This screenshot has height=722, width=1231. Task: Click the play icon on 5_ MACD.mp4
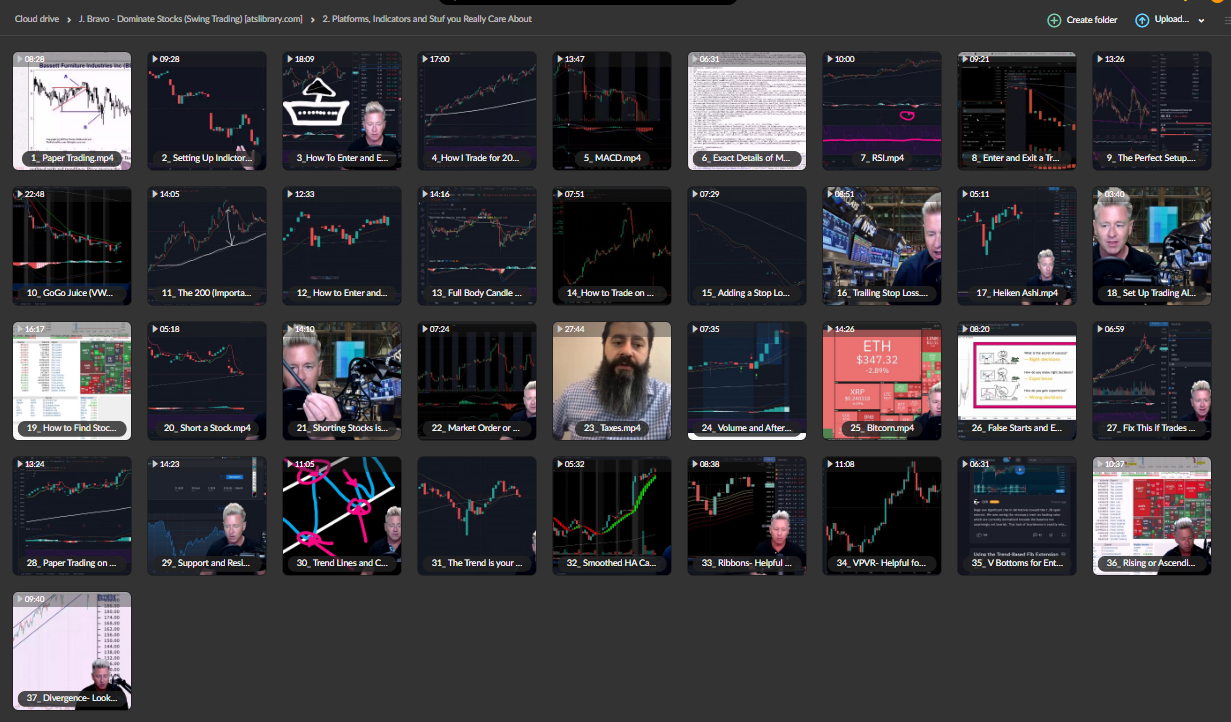[x=558, y=59]
